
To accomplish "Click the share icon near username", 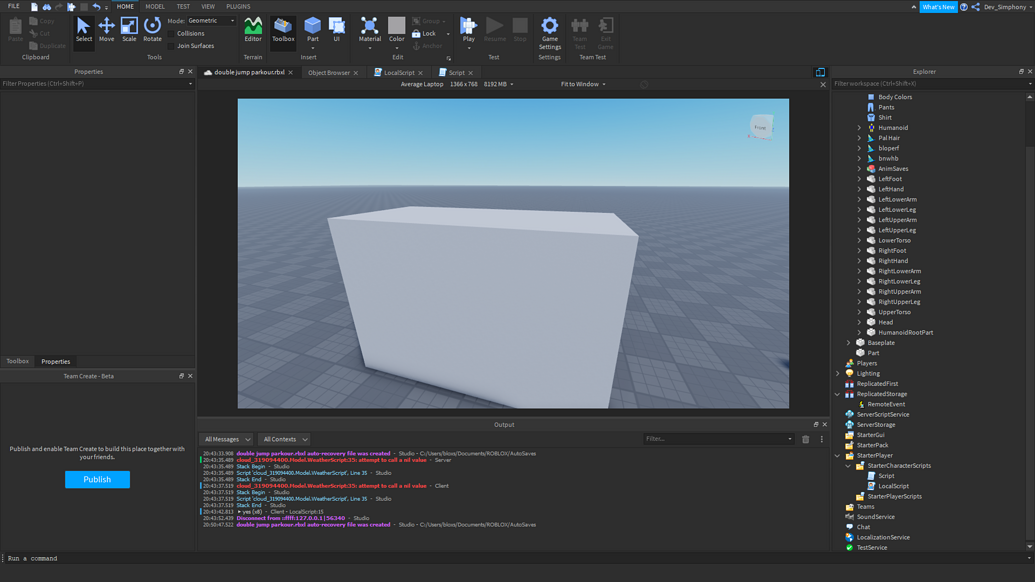I will click(976, 7).
